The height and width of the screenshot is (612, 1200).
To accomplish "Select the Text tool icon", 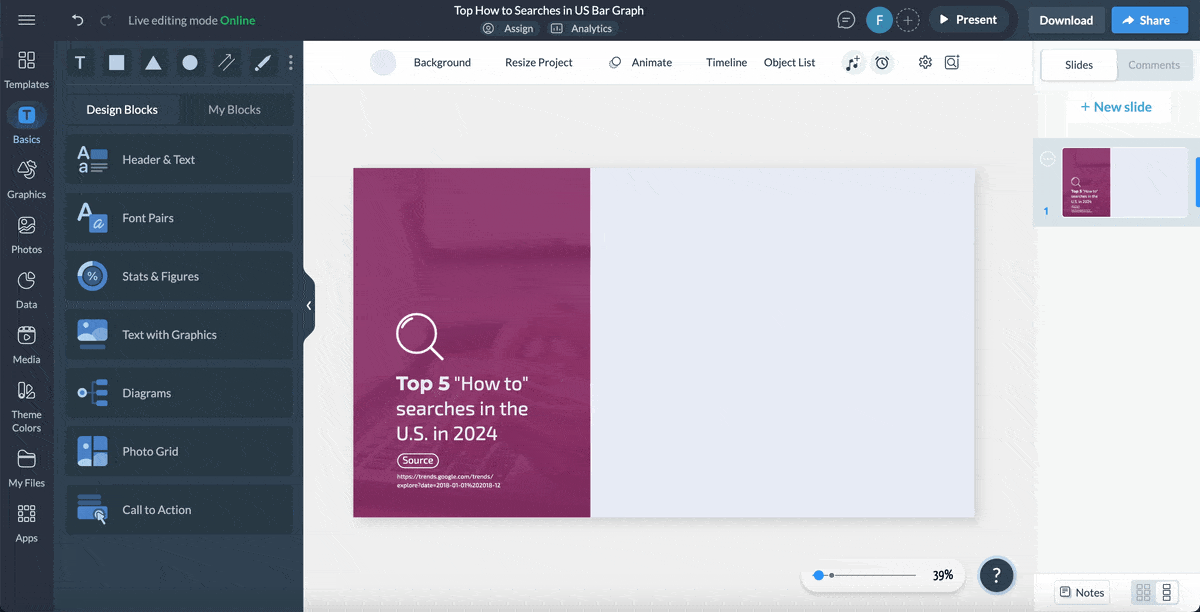I will pos(80,63).
